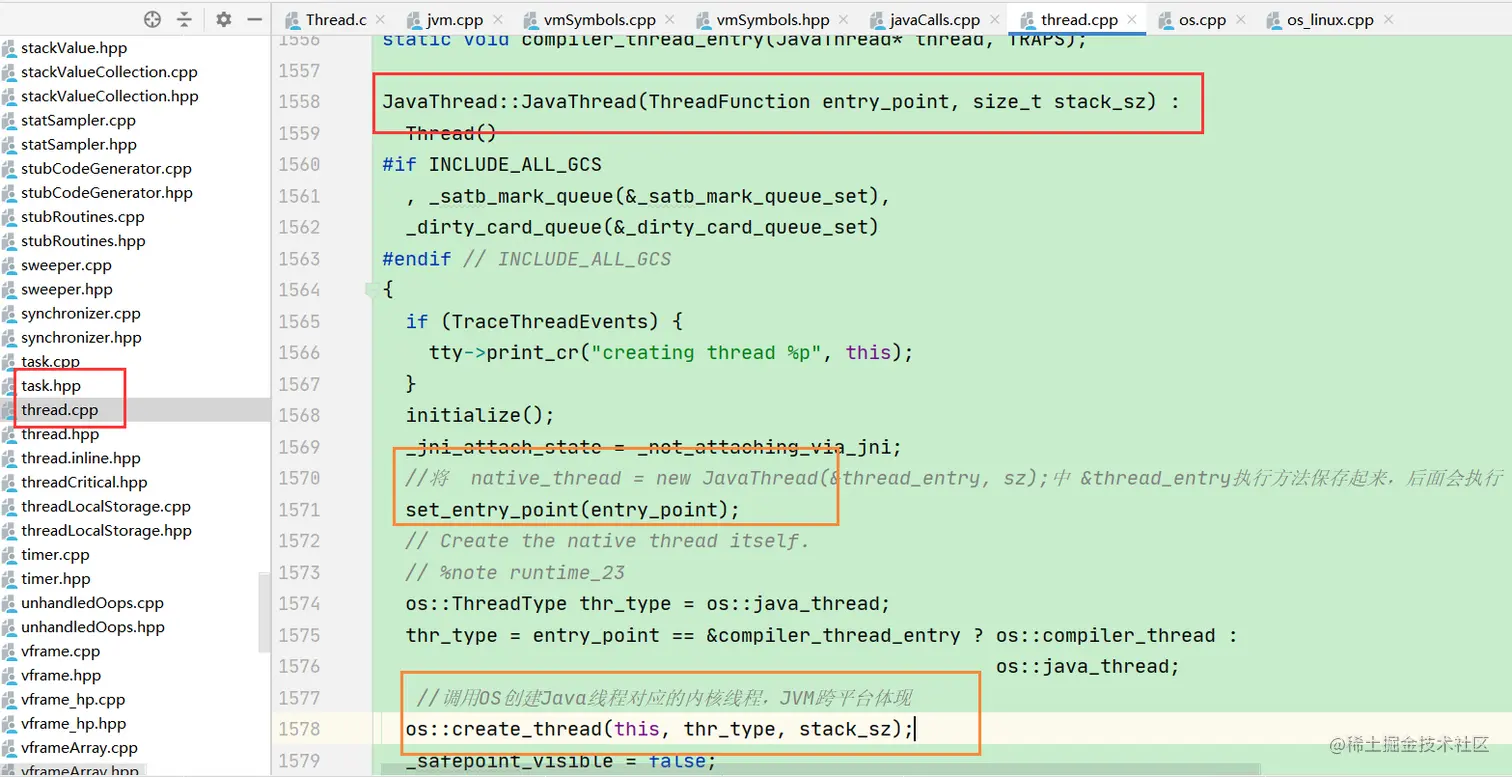Image resolution: width=1512 pixels, height=777 pixels.
Task: Click file icon beside stubRoutines.cpp
Action: pyautogui.click(x=9, y=217)
